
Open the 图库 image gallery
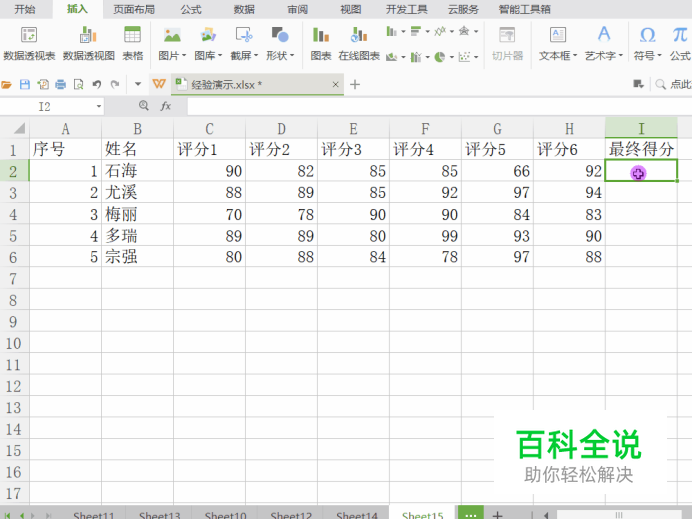coord(208,44)
